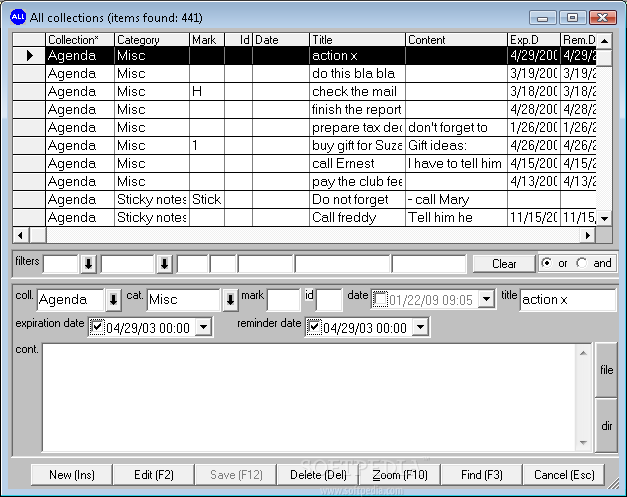Select the 'finish the report' title cell
The width and height of the screenshot is (627, 497).
click(x=357, y=110)
